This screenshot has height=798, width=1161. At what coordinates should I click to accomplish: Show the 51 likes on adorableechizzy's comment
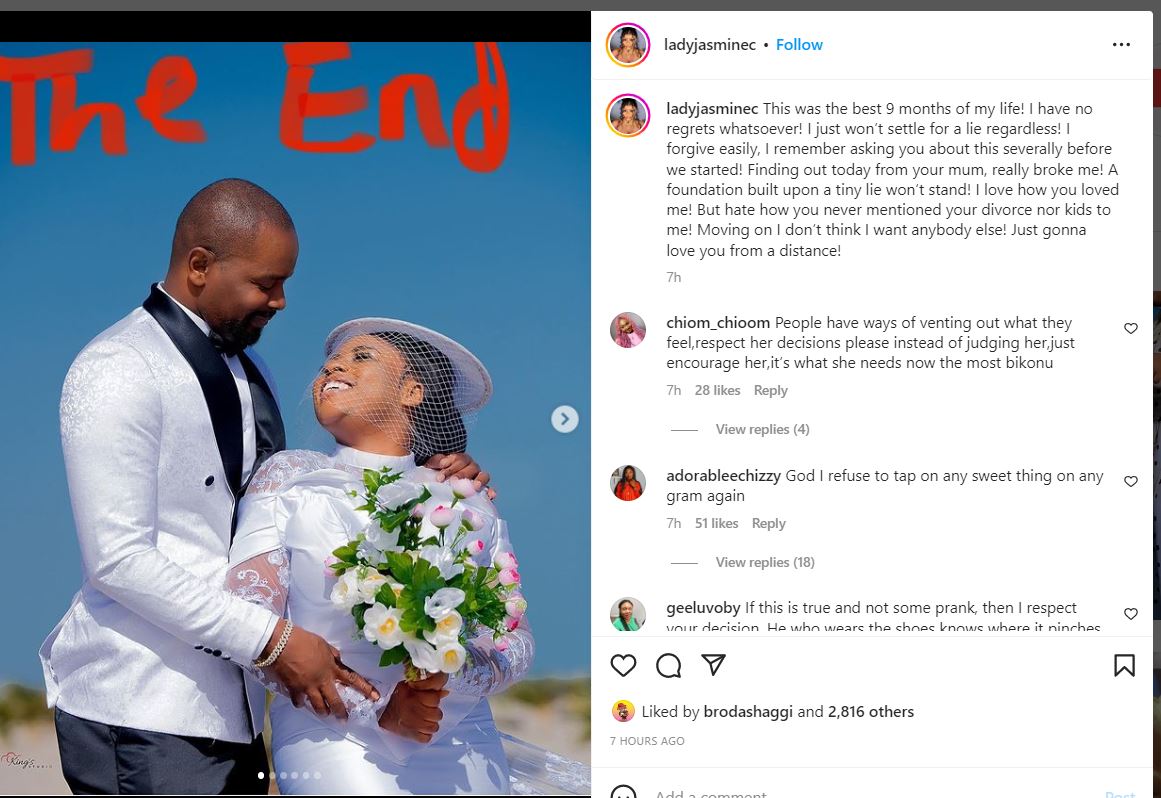(x=716, y=523)
